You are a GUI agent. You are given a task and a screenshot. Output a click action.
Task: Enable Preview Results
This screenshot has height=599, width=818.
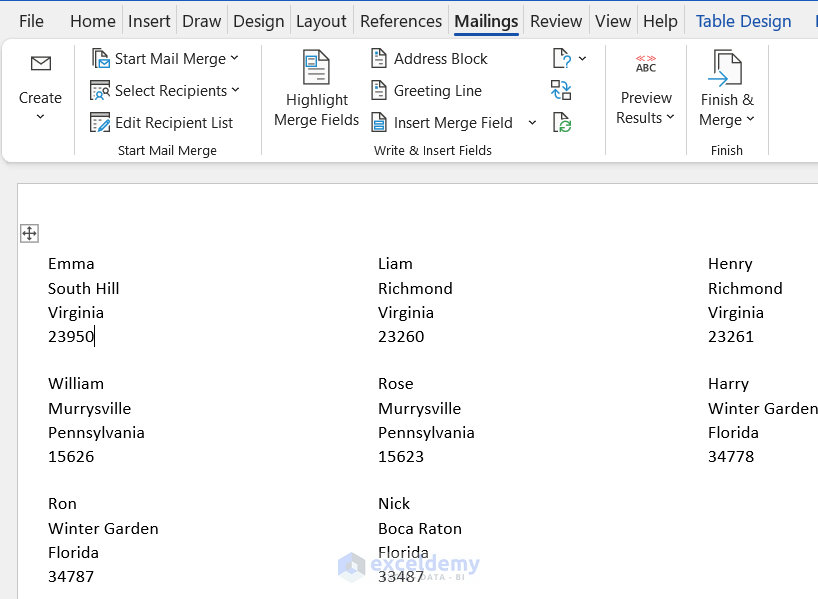point(646,88)
